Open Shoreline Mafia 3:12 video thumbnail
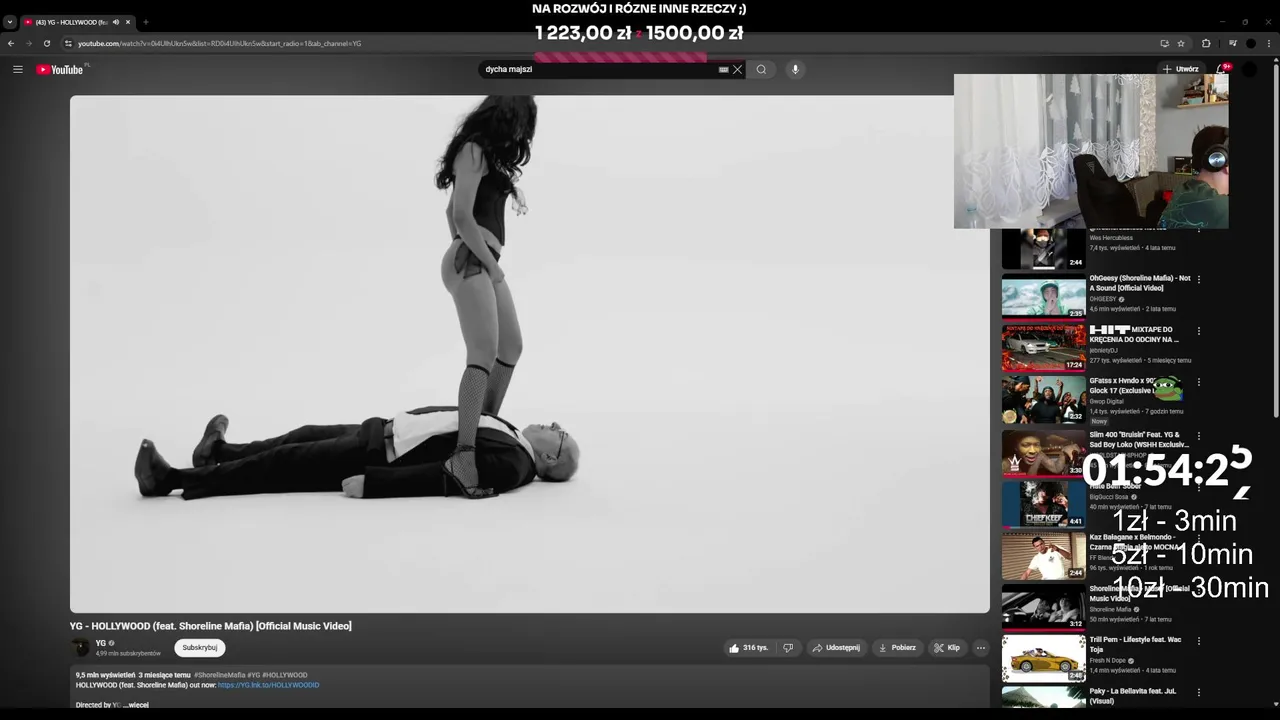1280x720 pixels. pyautogui.click(x=1043, y=607)
